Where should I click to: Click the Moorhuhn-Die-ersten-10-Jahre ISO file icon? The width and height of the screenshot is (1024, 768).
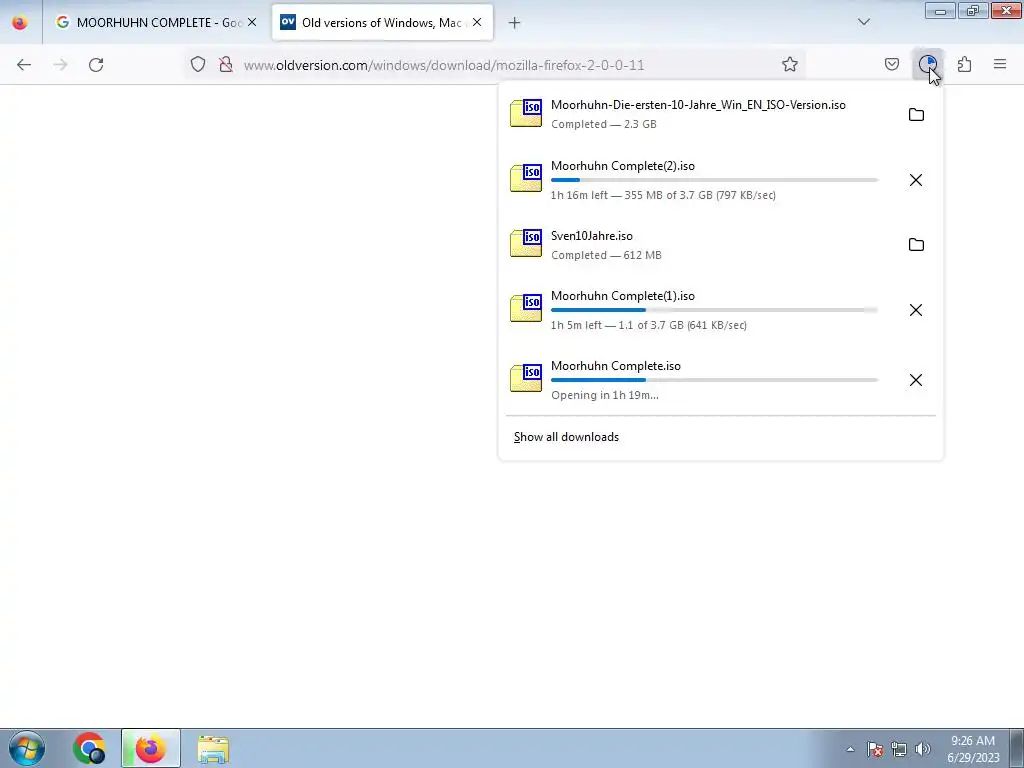coord(526,113)
